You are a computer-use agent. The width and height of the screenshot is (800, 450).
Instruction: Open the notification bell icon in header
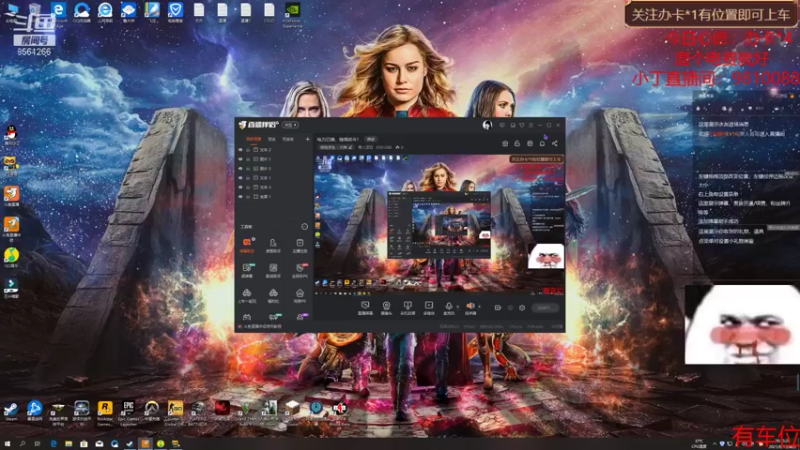click(542, 143)
